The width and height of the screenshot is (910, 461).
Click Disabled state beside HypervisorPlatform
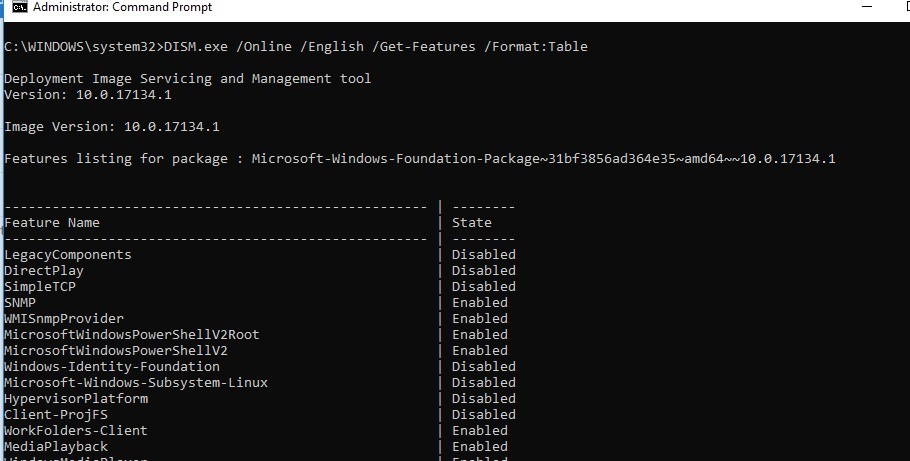click(x=484, y=398)
